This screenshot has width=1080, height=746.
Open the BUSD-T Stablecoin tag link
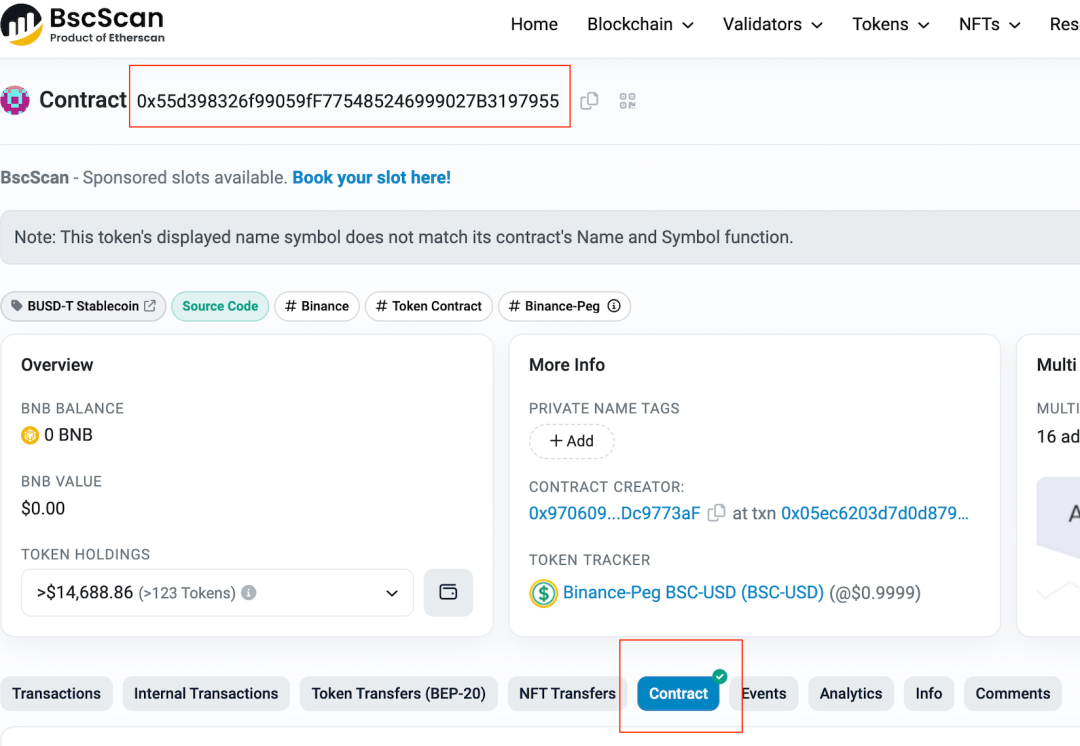point(84,306)
